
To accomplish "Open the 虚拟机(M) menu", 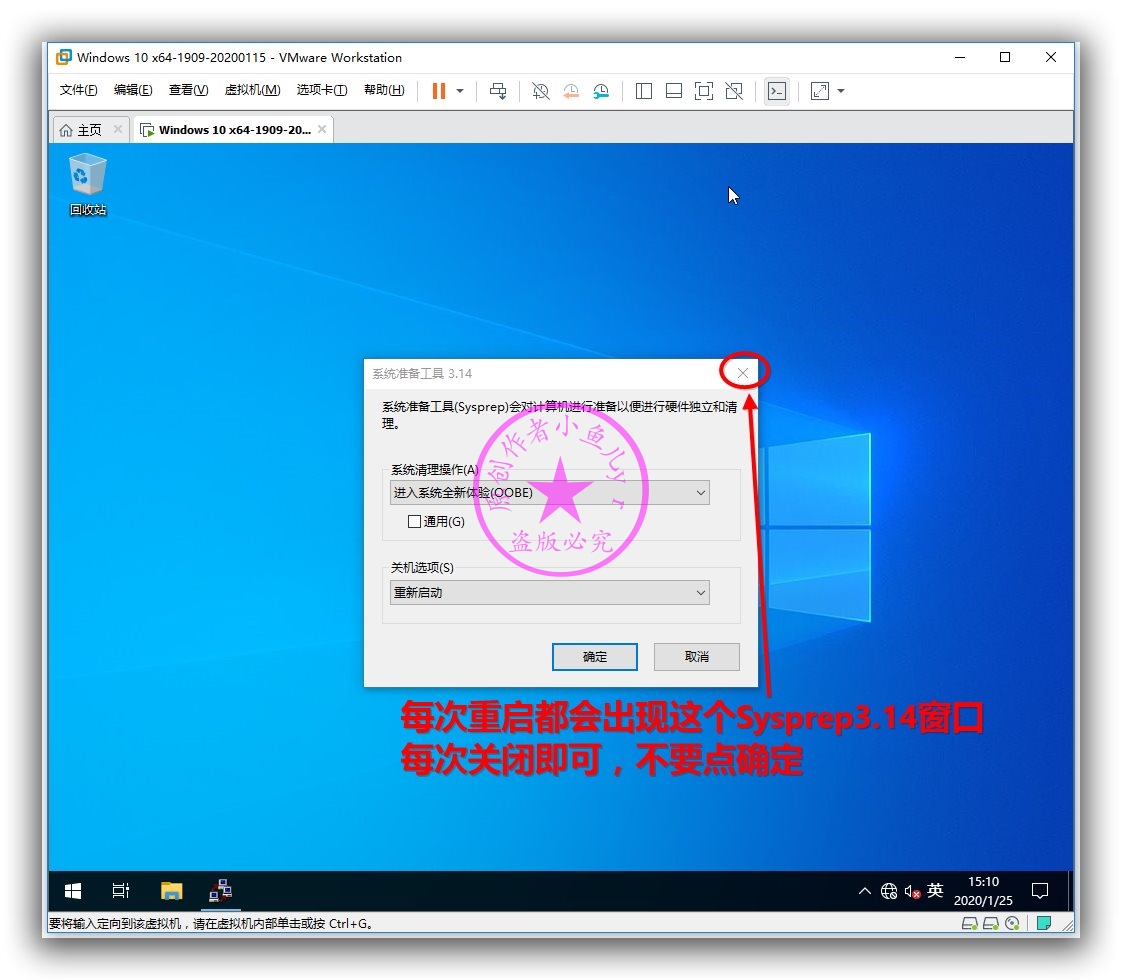I will coord(252,90).
